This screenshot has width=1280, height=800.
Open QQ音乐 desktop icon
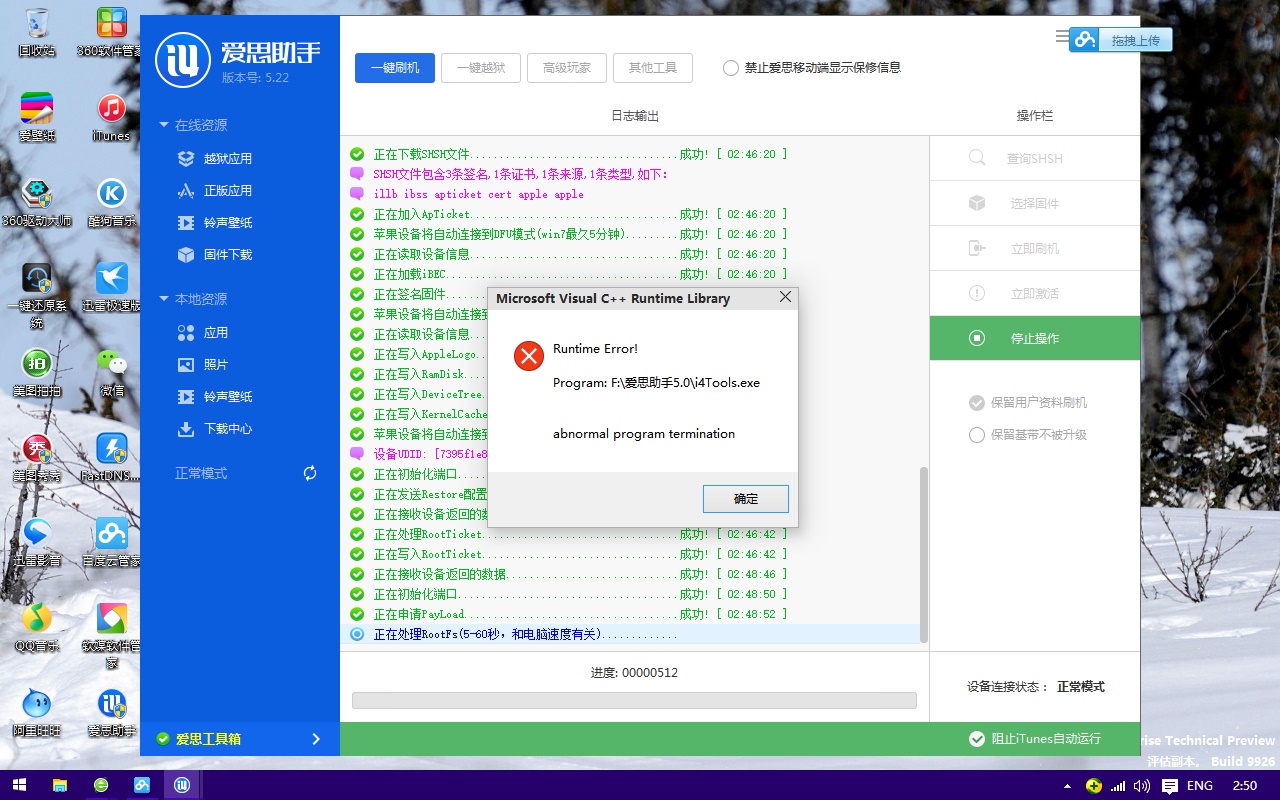click(x=37, y=627)
